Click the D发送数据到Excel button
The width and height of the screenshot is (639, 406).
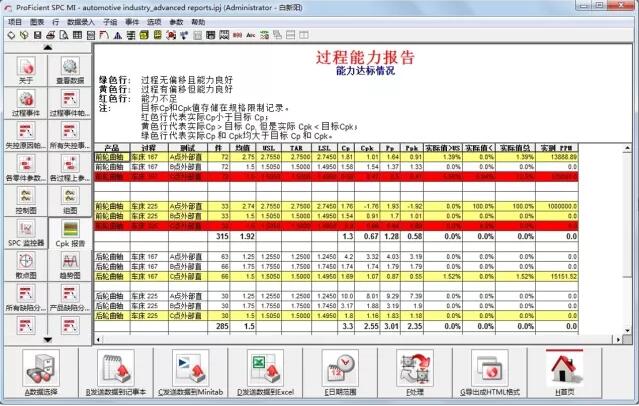pos(265,373)
